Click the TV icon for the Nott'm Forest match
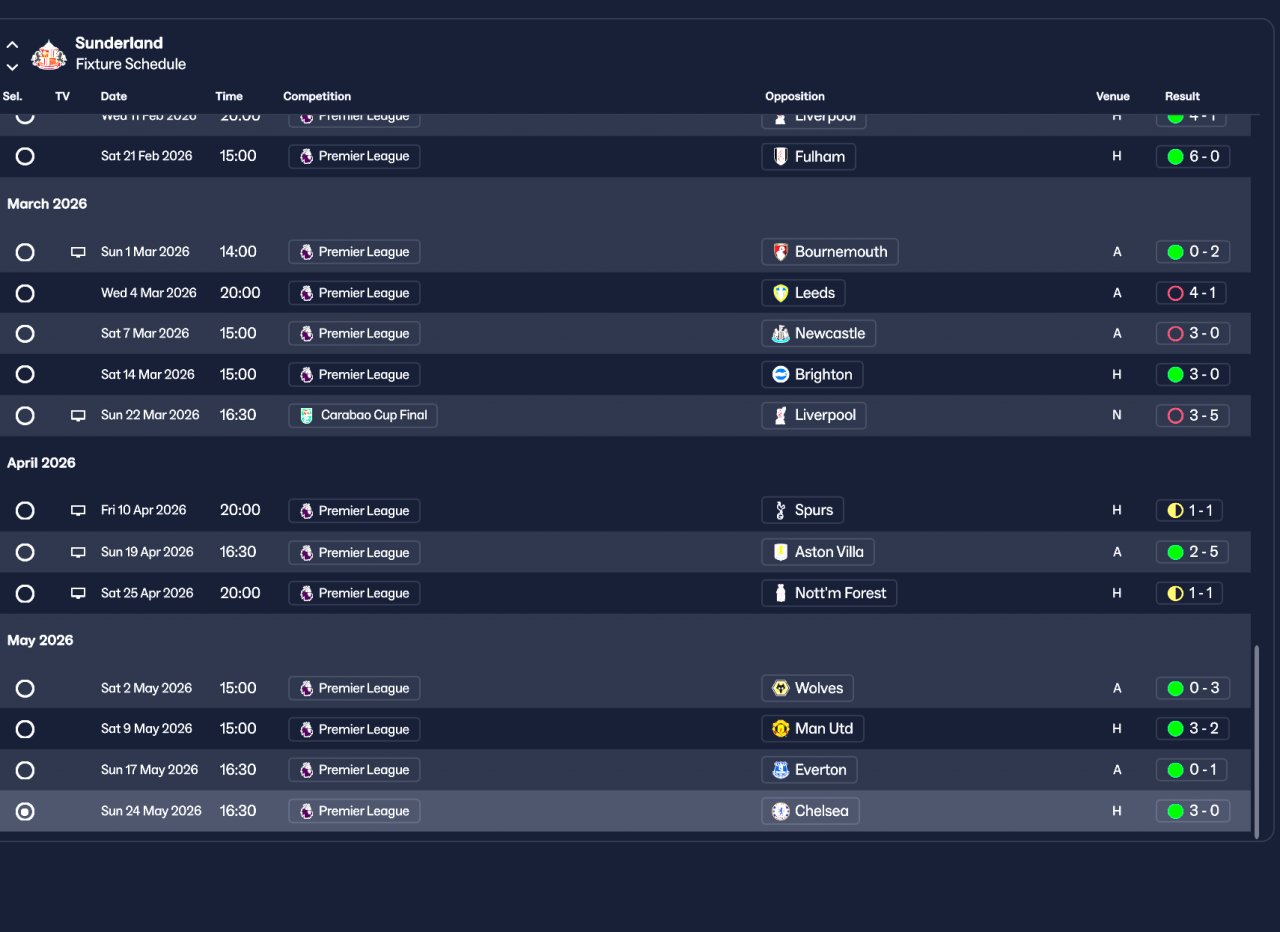The image size is (1280, 932). coord(78,593)
